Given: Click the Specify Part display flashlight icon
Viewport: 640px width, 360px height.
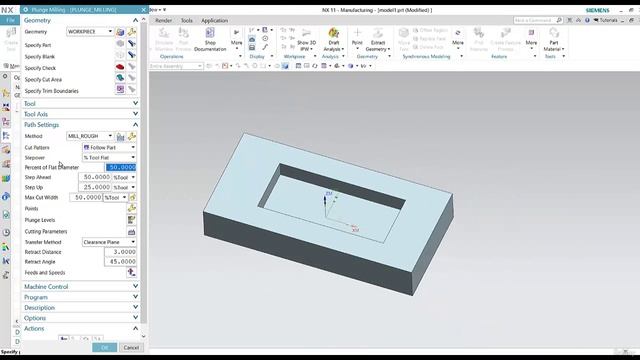Looking at the screenshot, I should pos(131,44).
